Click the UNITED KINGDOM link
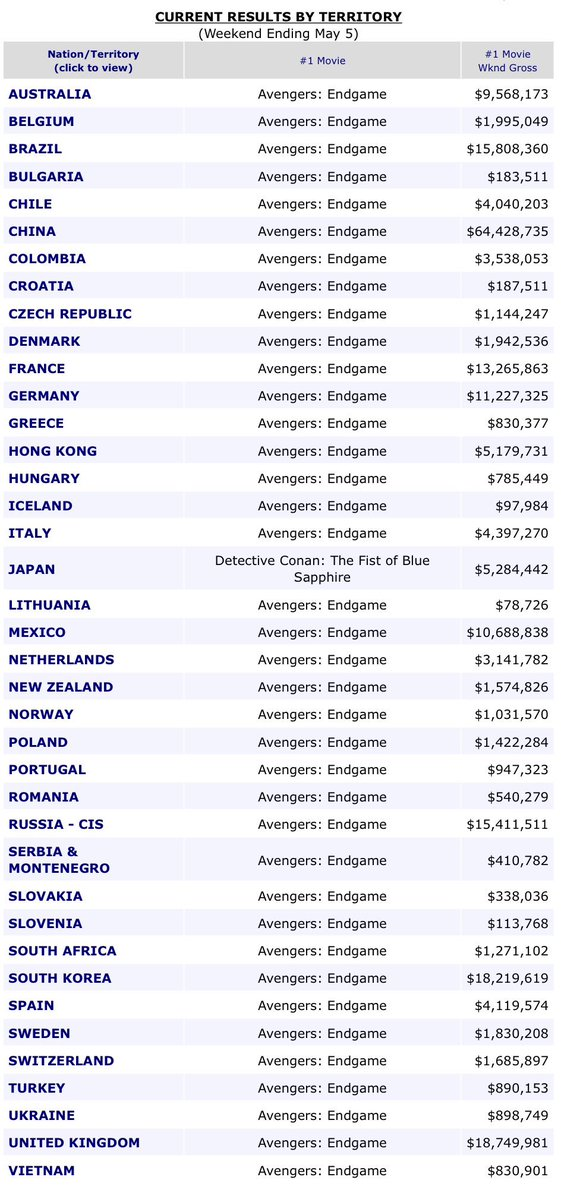The height and width of the screenshot is (1199, 561). [74, 1143]
